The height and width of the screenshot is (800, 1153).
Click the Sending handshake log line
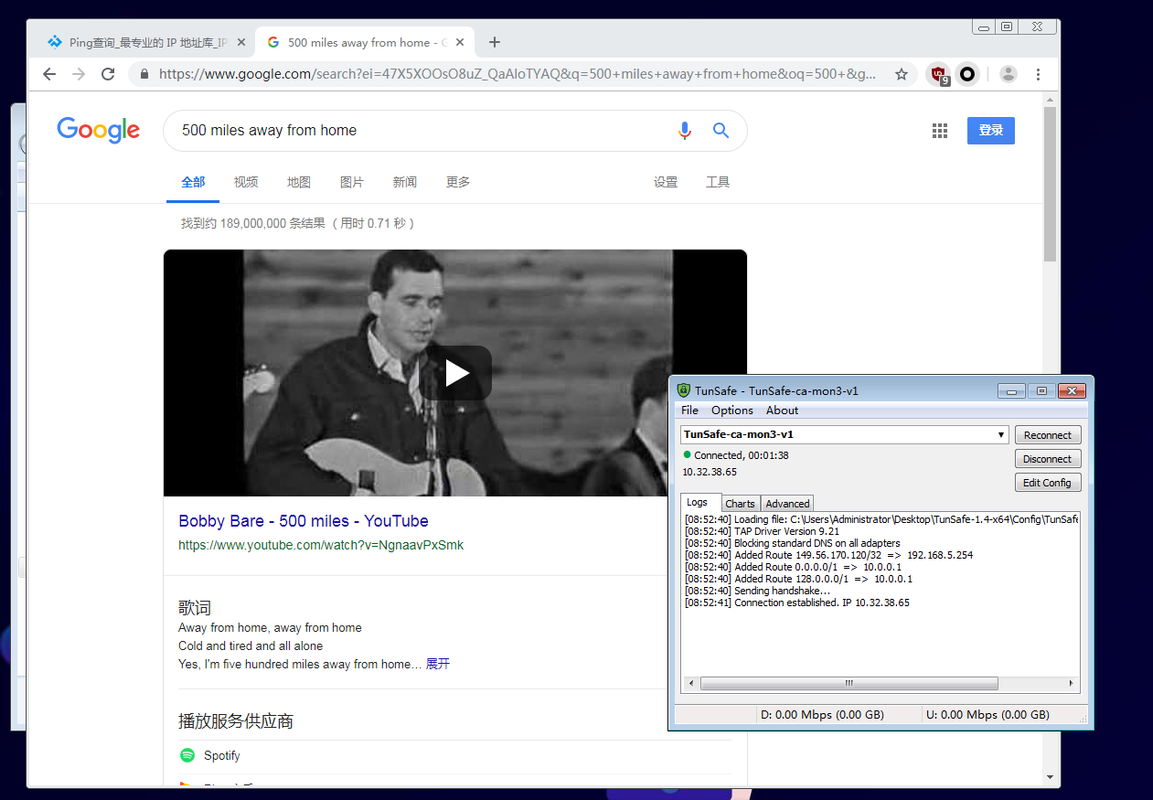[757, 590]
